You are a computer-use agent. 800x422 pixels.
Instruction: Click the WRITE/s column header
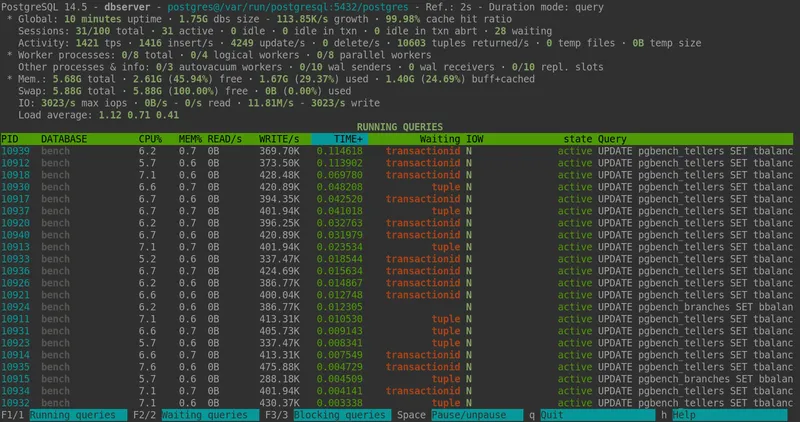[279, 139]
